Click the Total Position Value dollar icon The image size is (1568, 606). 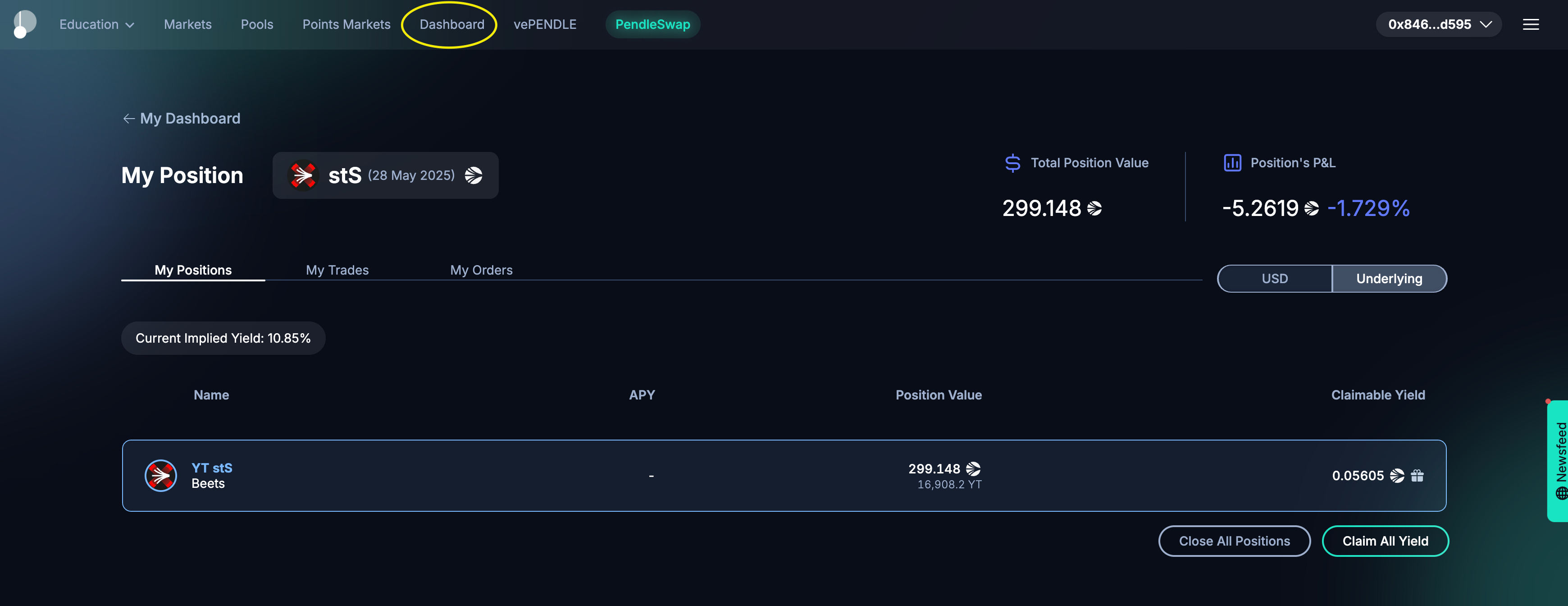1012,163
